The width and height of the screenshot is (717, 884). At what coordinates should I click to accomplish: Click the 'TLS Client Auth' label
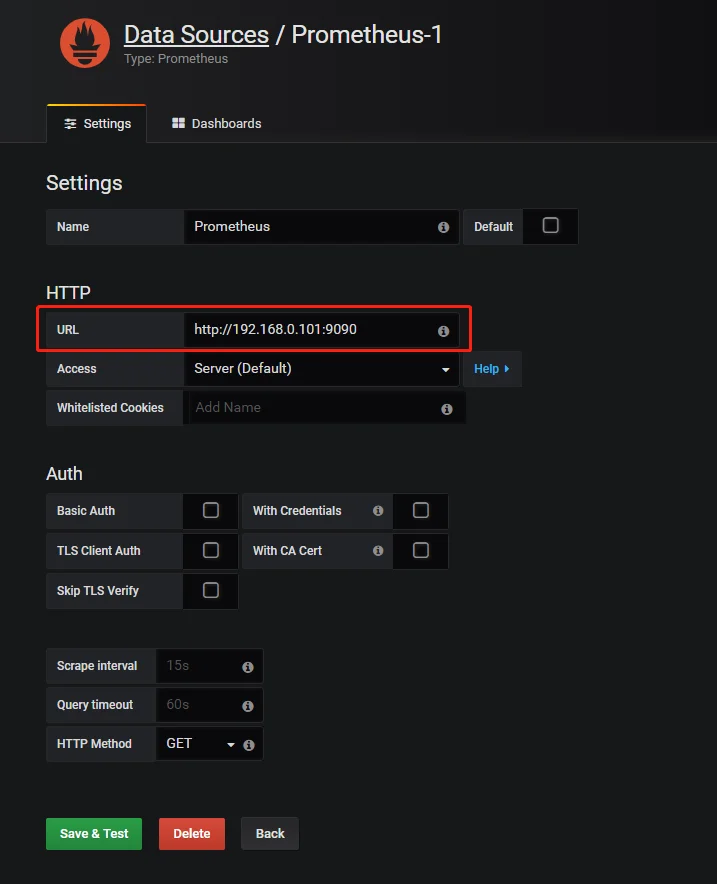(99, 551)
